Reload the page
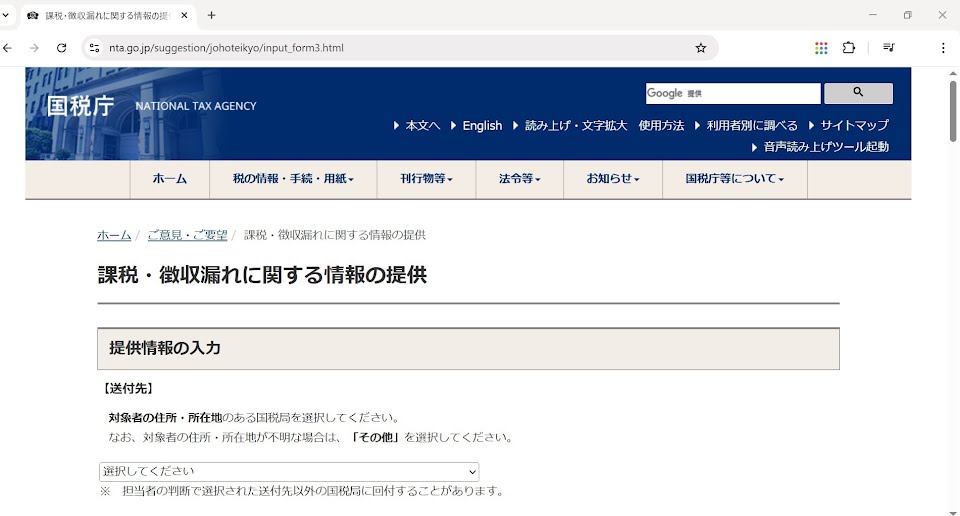The width and height of the screenshot is (960, 516). tap(61, 48)
